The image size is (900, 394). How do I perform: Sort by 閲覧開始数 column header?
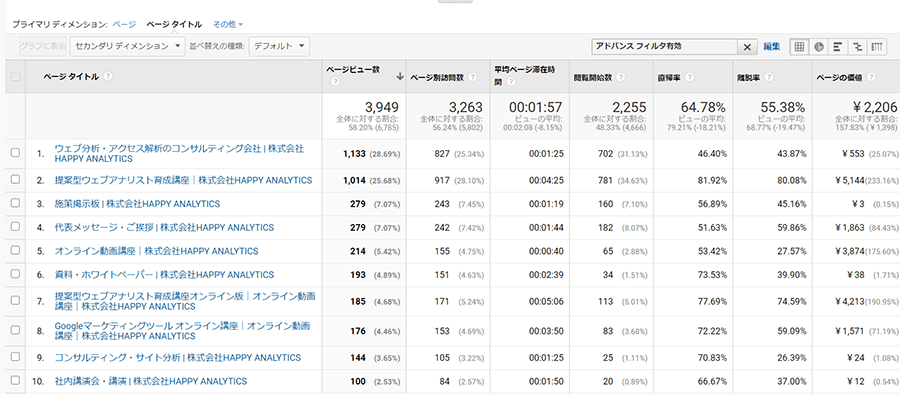[593, 78]
